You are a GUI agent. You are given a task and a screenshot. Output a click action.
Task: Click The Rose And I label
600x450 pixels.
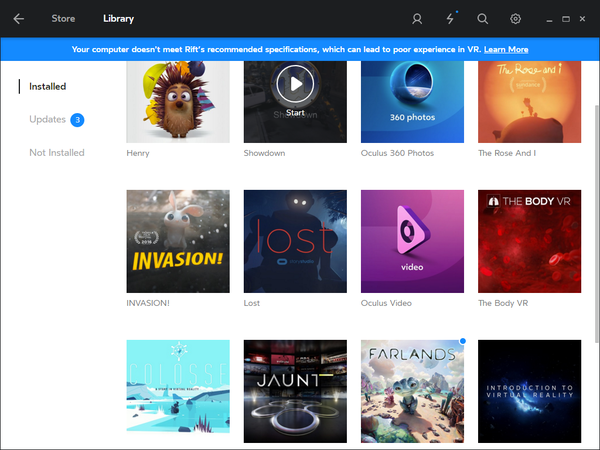click(507, 153)
